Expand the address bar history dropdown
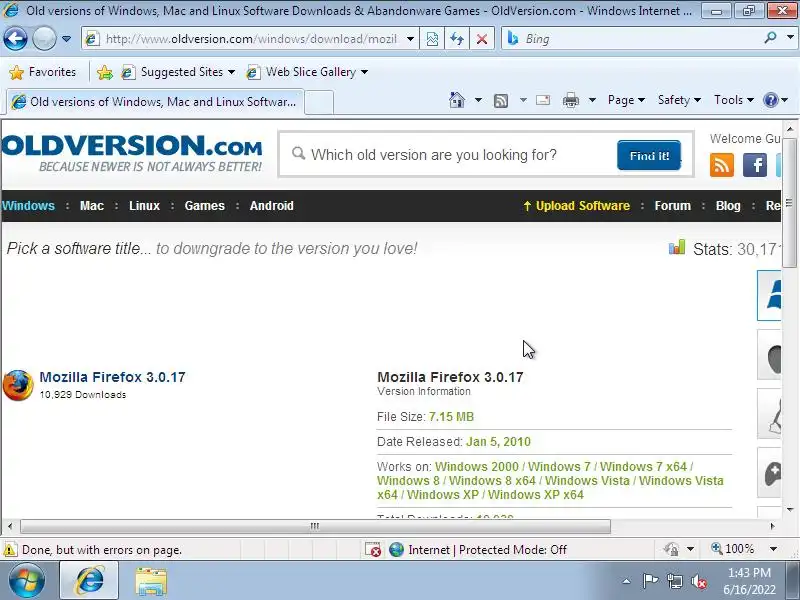The image size is (800, 600). (410, 39)
